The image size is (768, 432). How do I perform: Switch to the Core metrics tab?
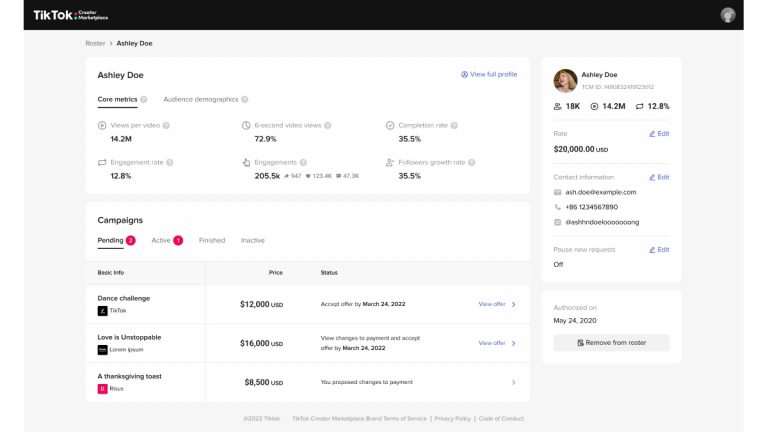(117, 99)
